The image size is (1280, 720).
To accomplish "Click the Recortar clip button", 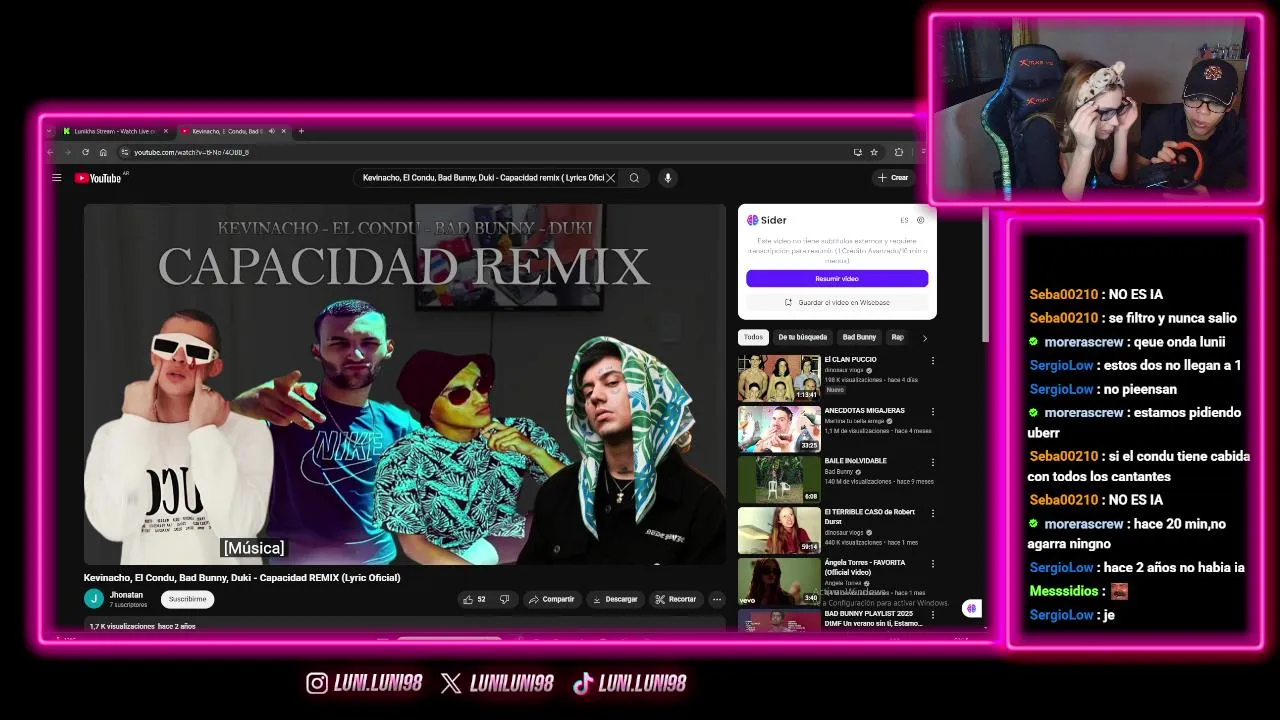I will [676, 599].
